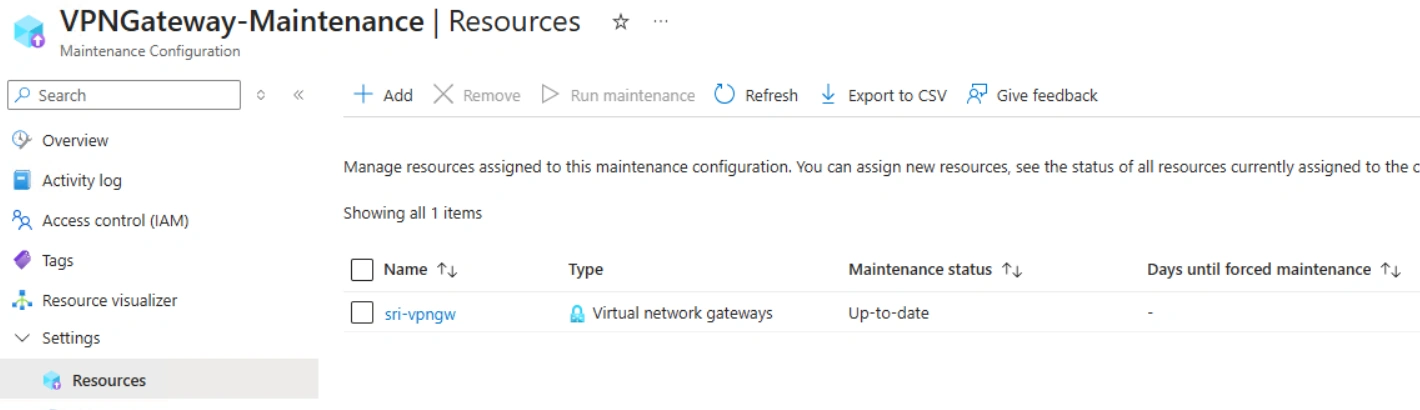The height and width of the screenshot is (410, 1420).
Task: Click the sidebar expand/collapse up-down arrows
Action: pyautogui.click(x=261, y=95)
